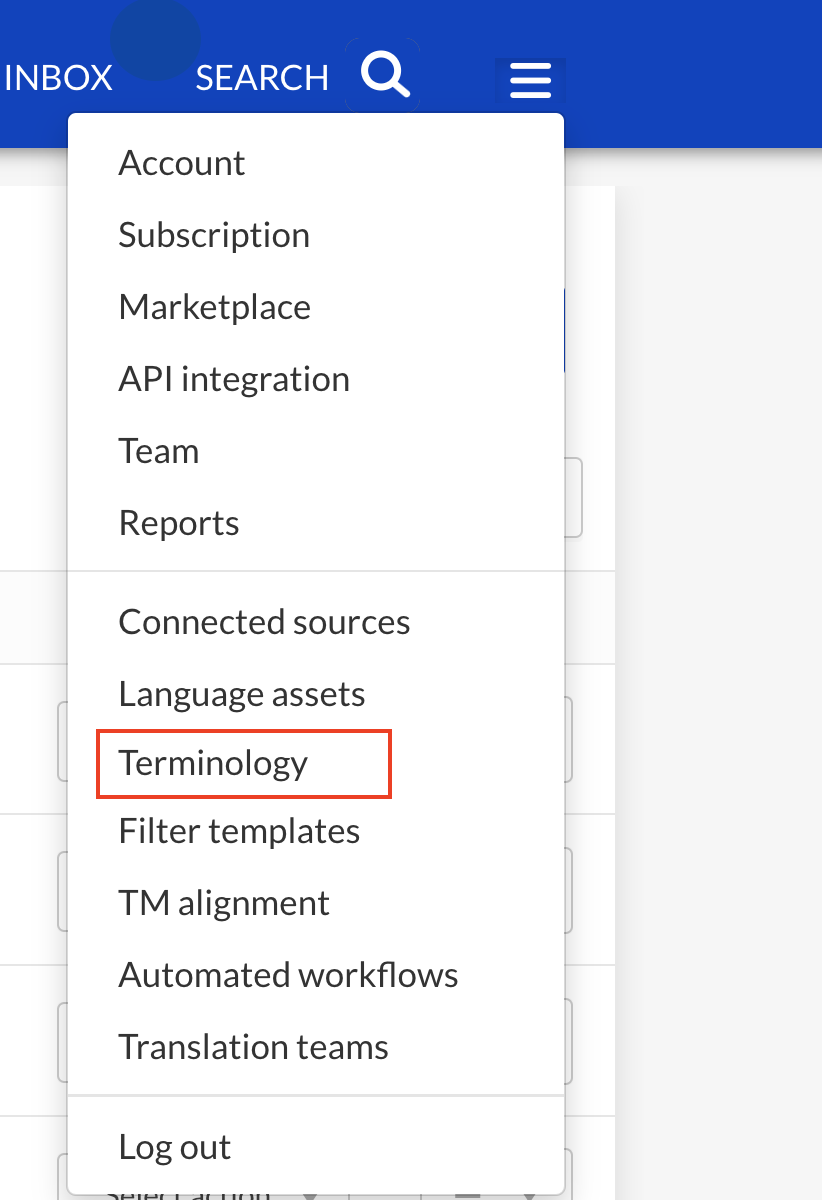Open Connected sources
The height and width of the screenshot is (1200, 822).
click(x=264, y=621)
